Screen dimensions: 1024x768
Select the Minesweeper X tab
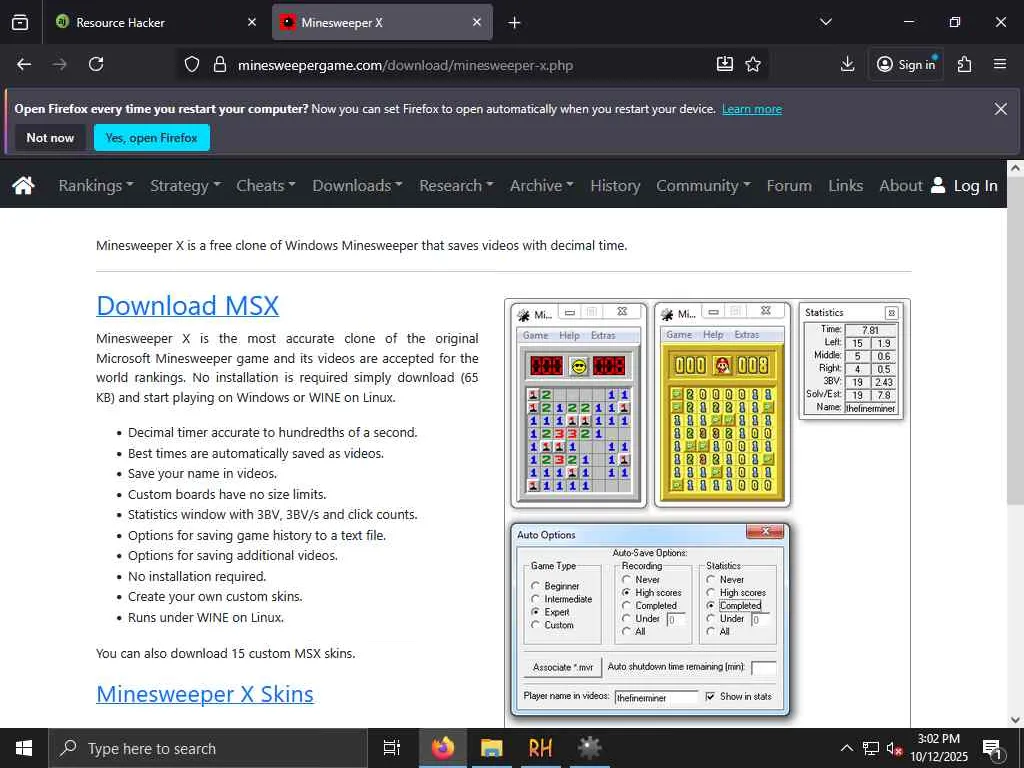pos(382,22)
